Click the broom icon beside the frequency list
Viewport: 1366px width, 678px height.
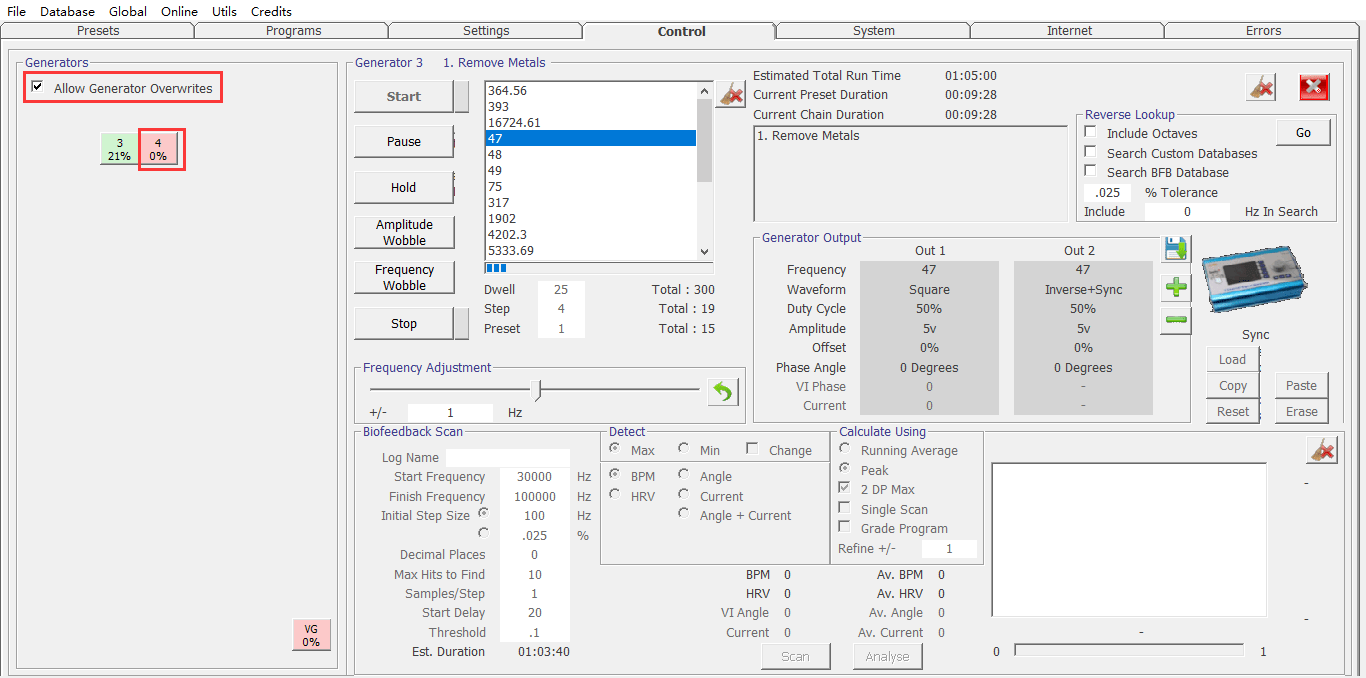pos(731,94)
